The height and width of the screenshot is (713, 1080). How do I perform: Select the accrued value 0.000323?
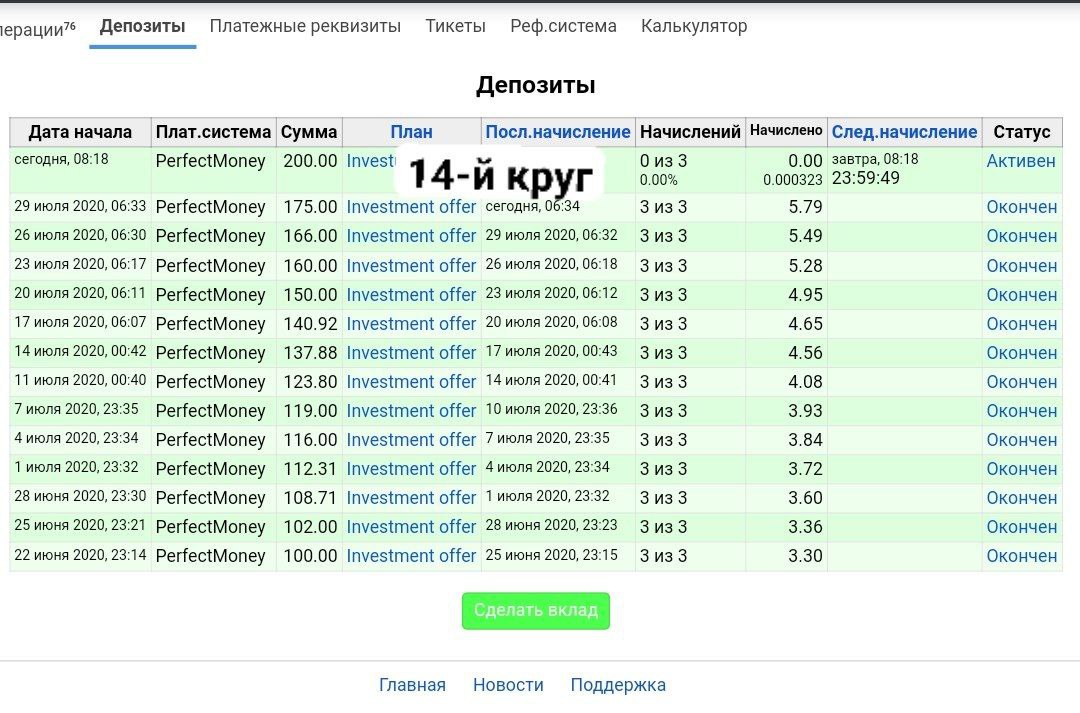point(793,180)
